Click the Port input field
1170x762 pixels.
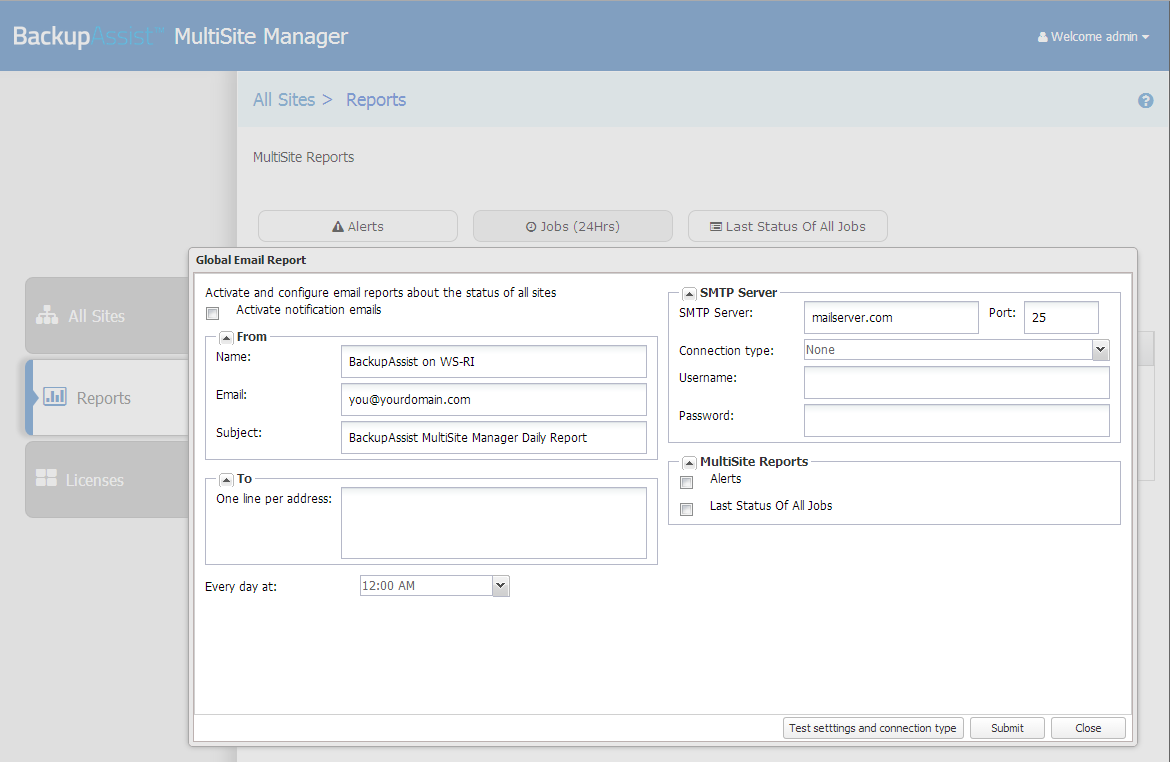pyautogui.click(x=1061, y=317)
